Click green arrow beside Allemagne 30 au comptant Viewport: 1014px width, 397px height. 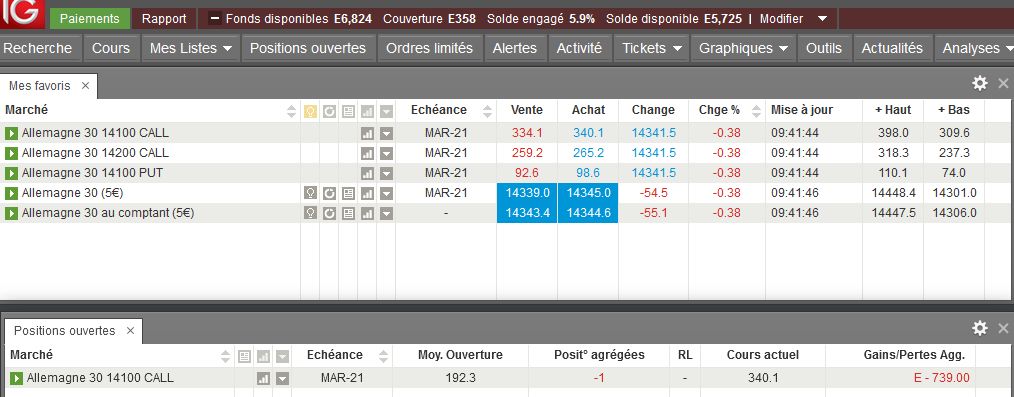click(11, 213)
